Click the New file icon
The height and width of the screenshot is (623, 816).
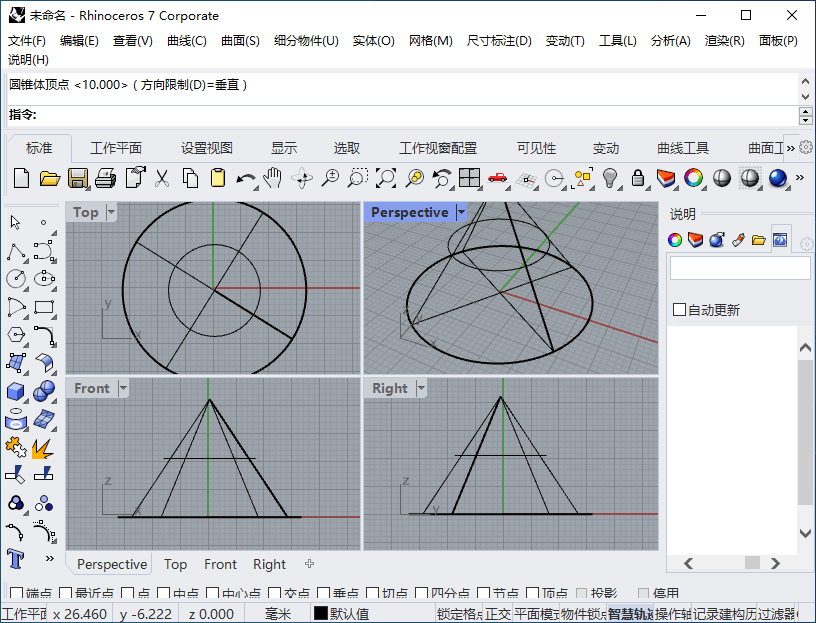pos(21,178)
